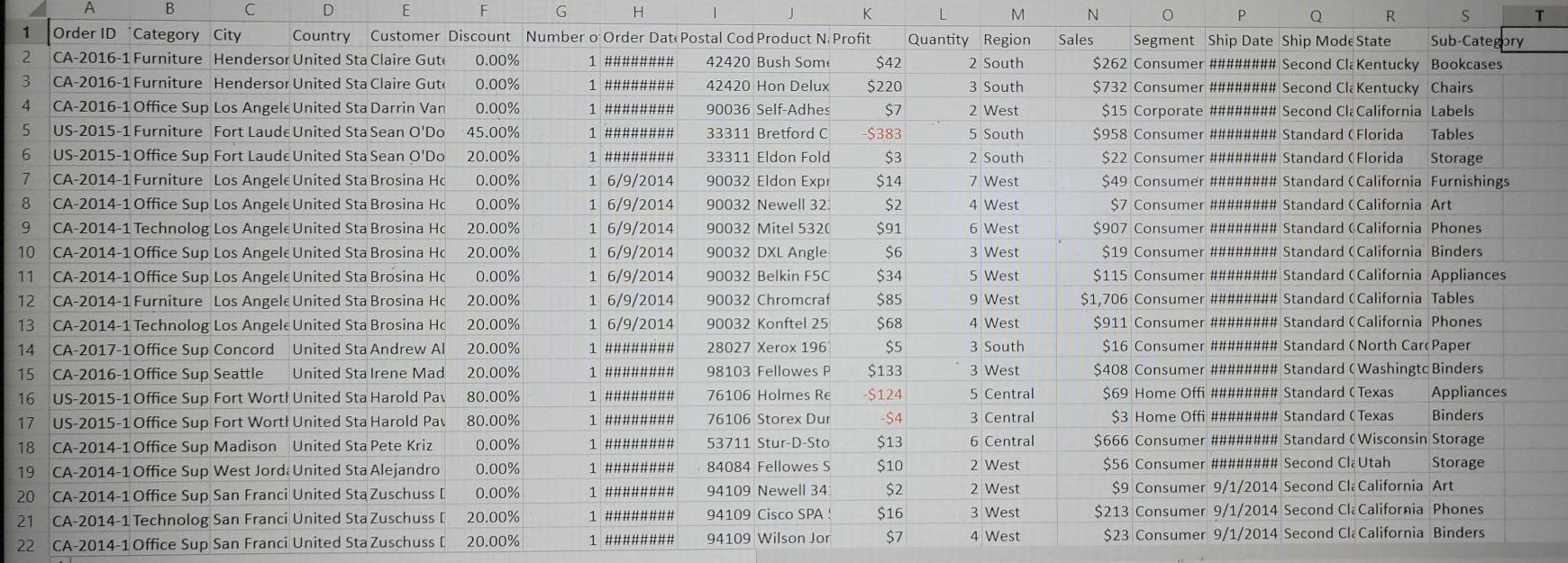
Task: Click the Ship Mode cell reading Standard Class row 7
Action: tap(1316, 180)
